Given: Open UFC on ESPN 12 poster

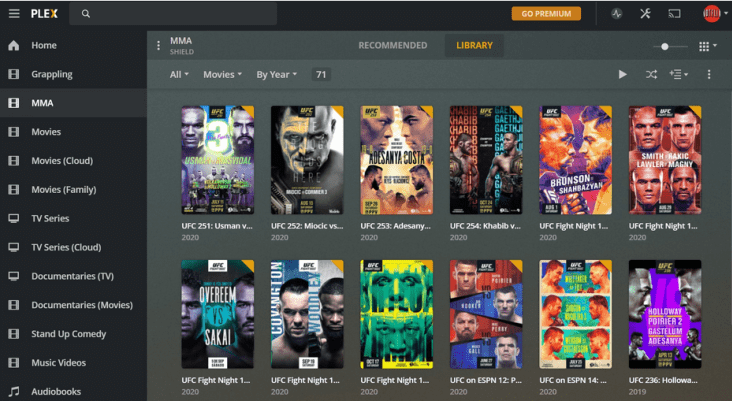Looking at the screenshot, I should tap(486, 314).
